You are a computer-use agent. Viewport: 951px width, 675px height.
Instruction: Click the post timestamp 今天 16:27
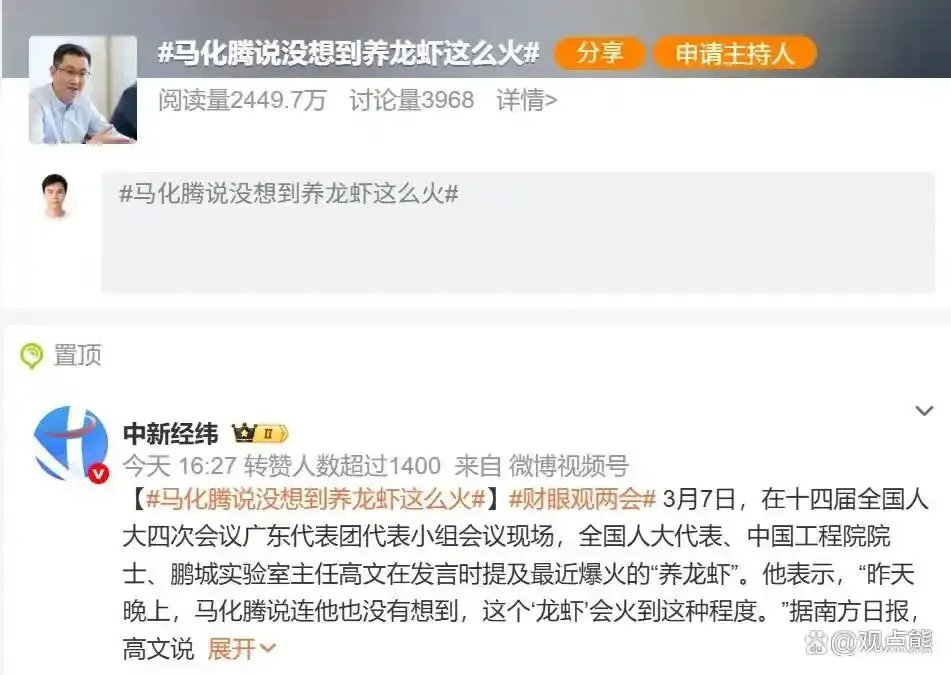pos(180,466)
